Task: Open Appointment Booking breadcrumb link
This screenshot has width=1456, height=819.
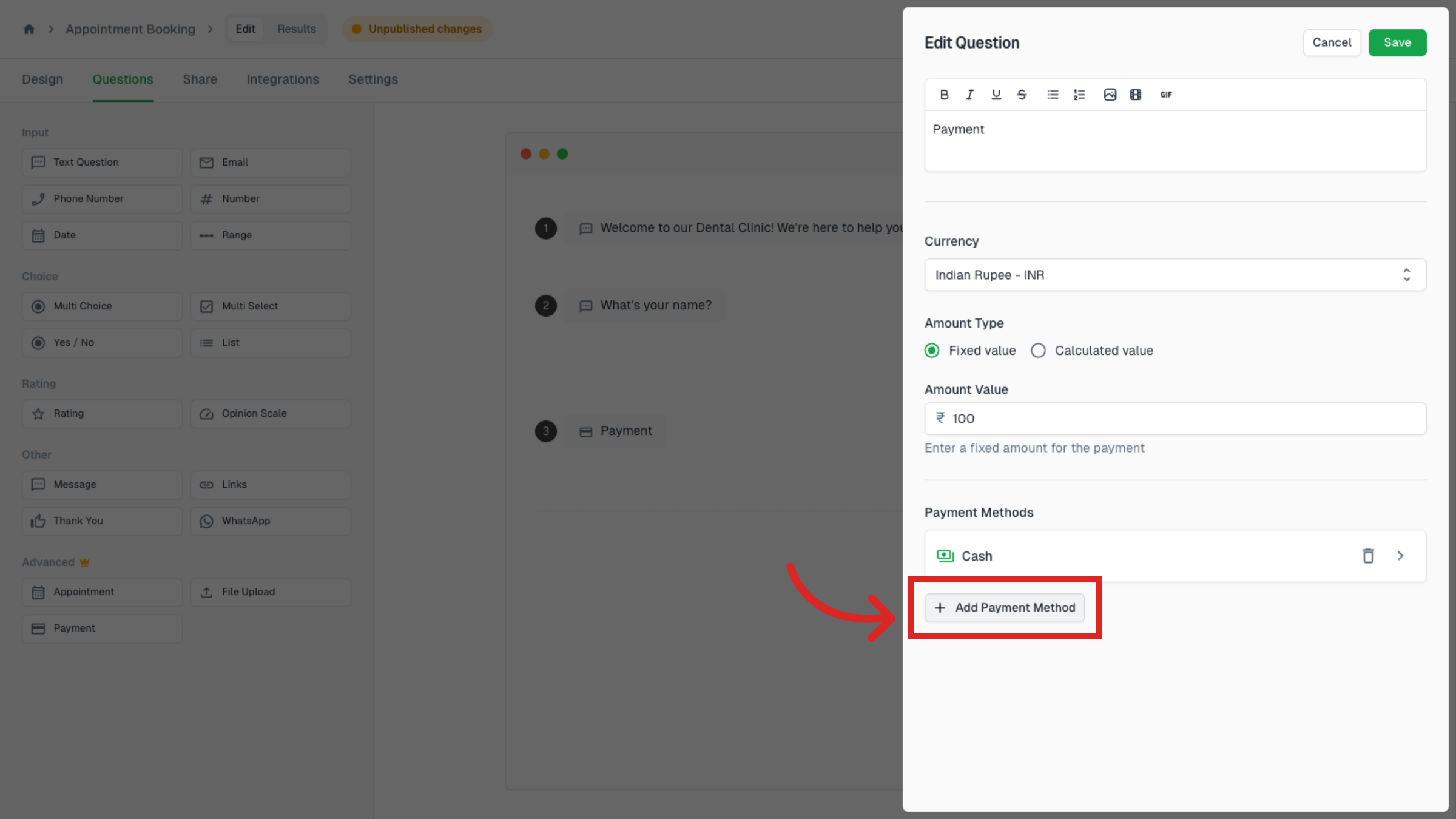Action: point(130,29)
